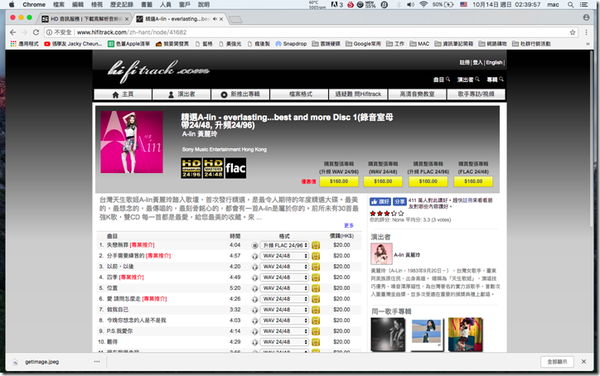Open A-Lin artist portrait thumbnail
This screenshot has height=376, width=600.
tap(382, 254)
